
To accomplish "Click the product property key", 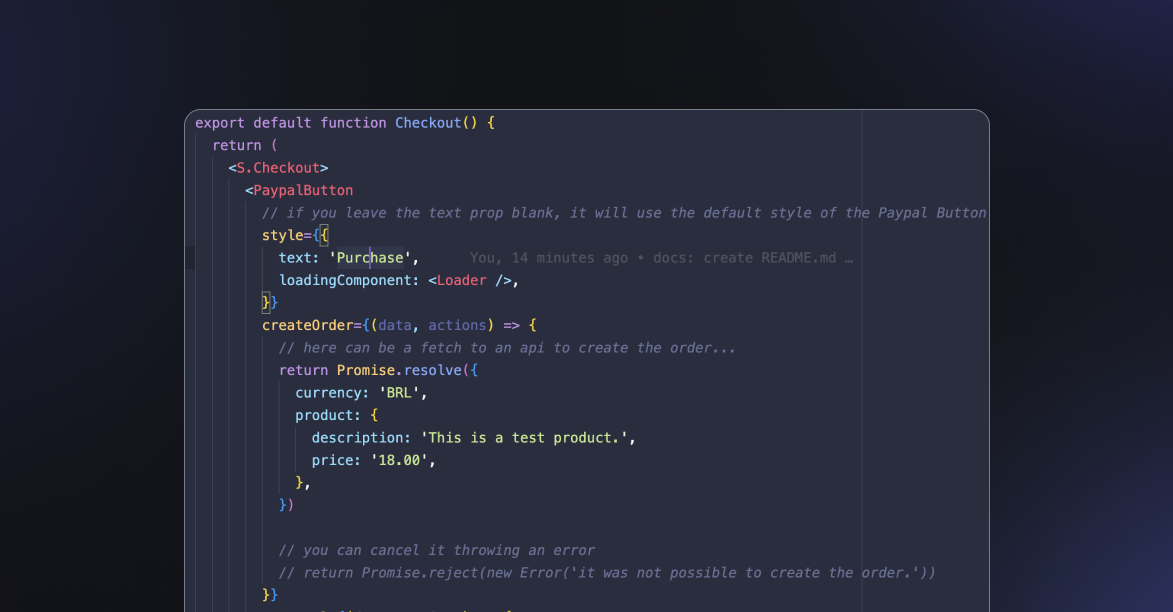I will 327,415.
